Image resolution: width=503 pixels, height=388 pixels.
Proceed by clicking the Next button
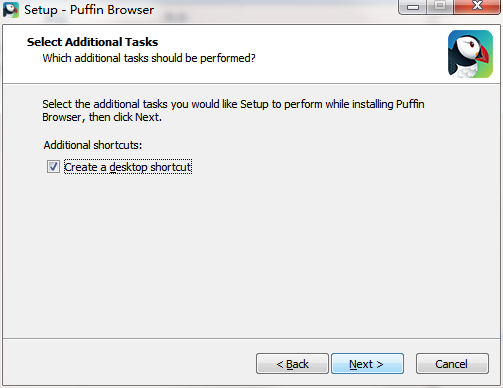[x=367, y=364]
